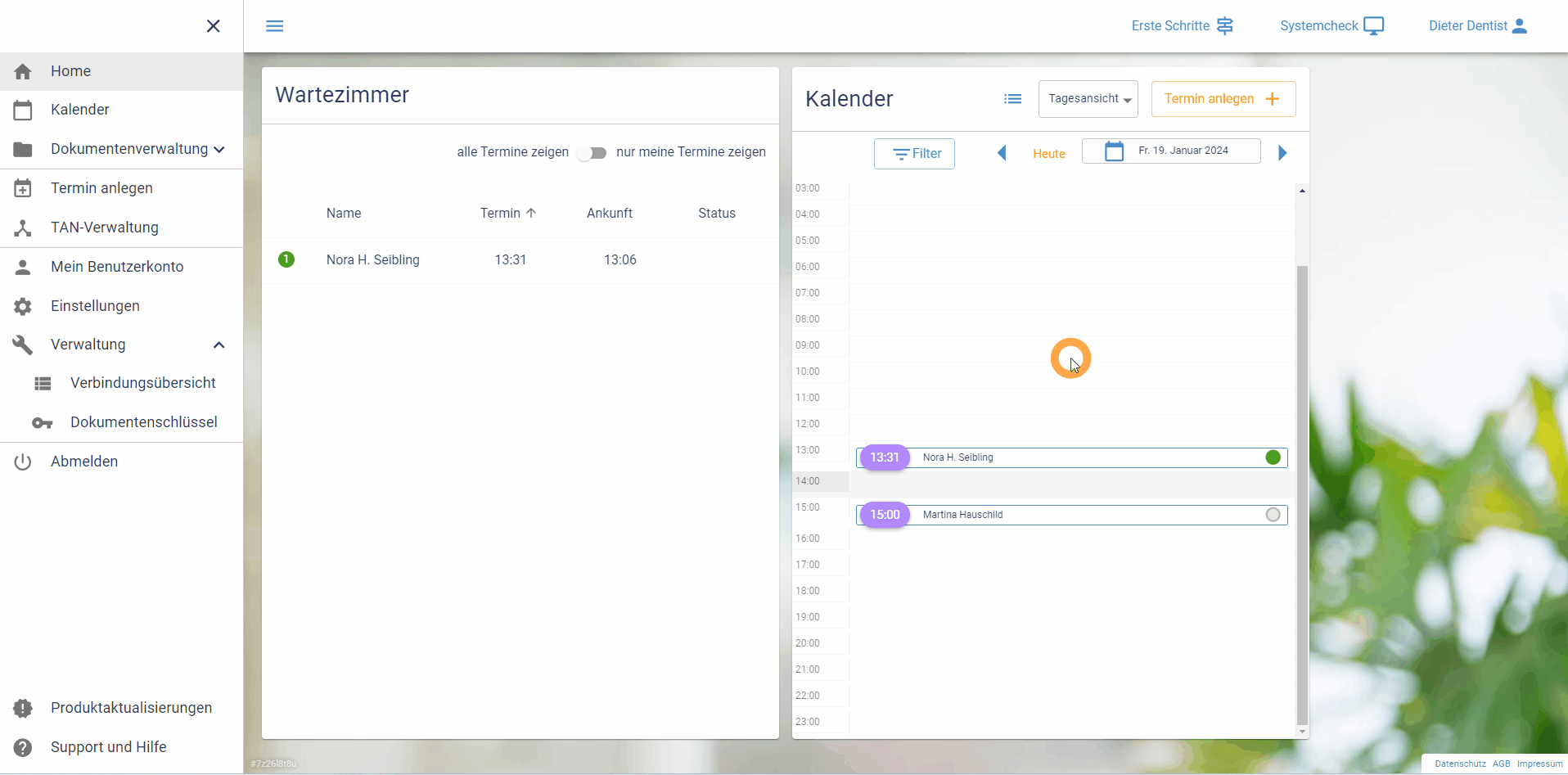Open the Tagesansicht dropdown
This screenshot has height=775, width=1568.
coord(1088,99)
